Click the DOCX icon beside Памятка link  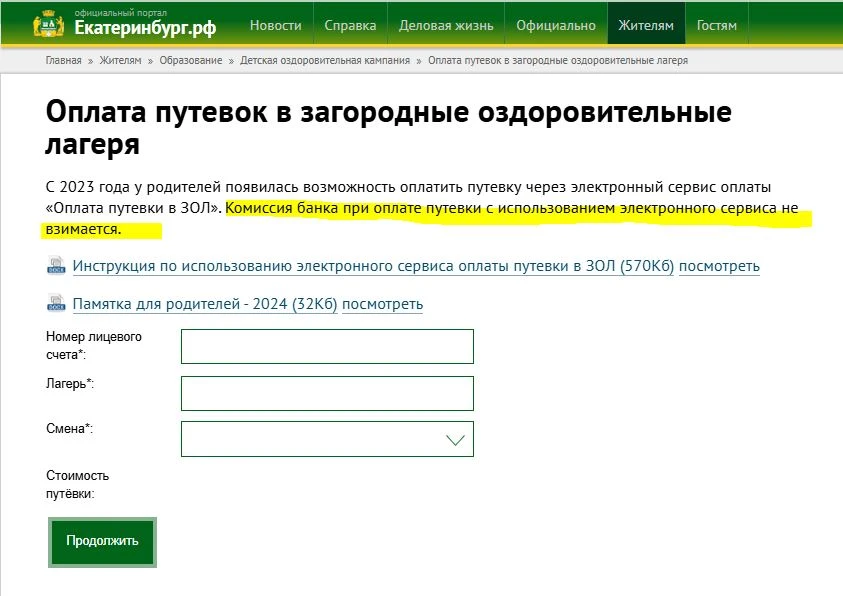(55, 304)
